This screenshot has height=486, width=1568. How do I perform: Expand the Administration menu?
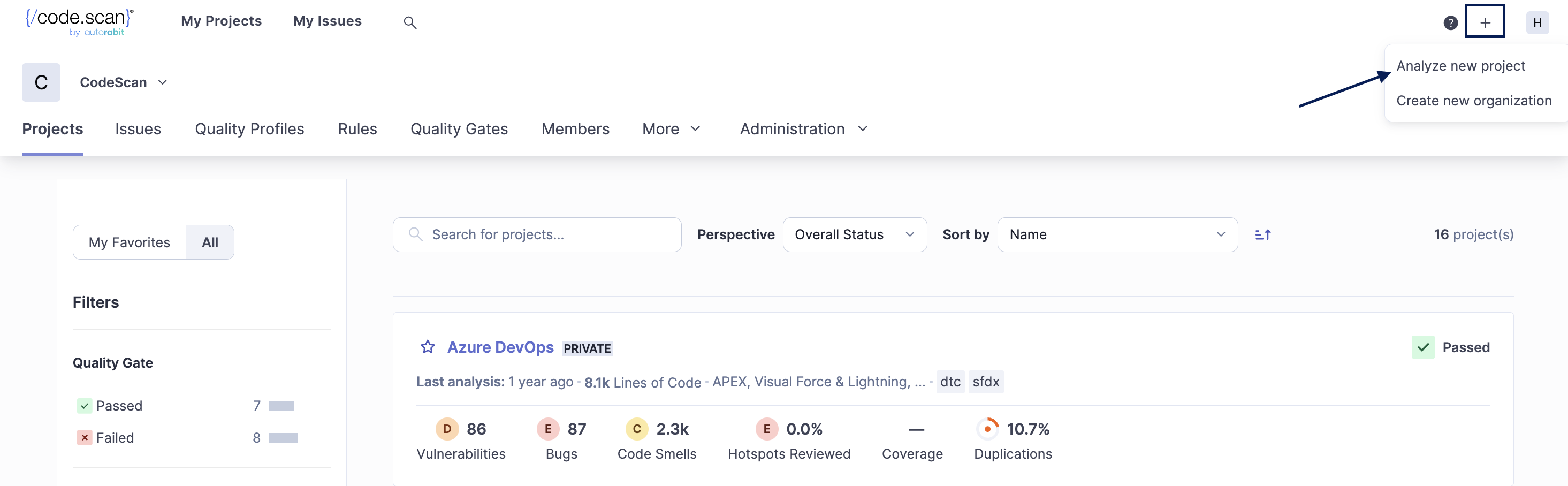(803, 129)
